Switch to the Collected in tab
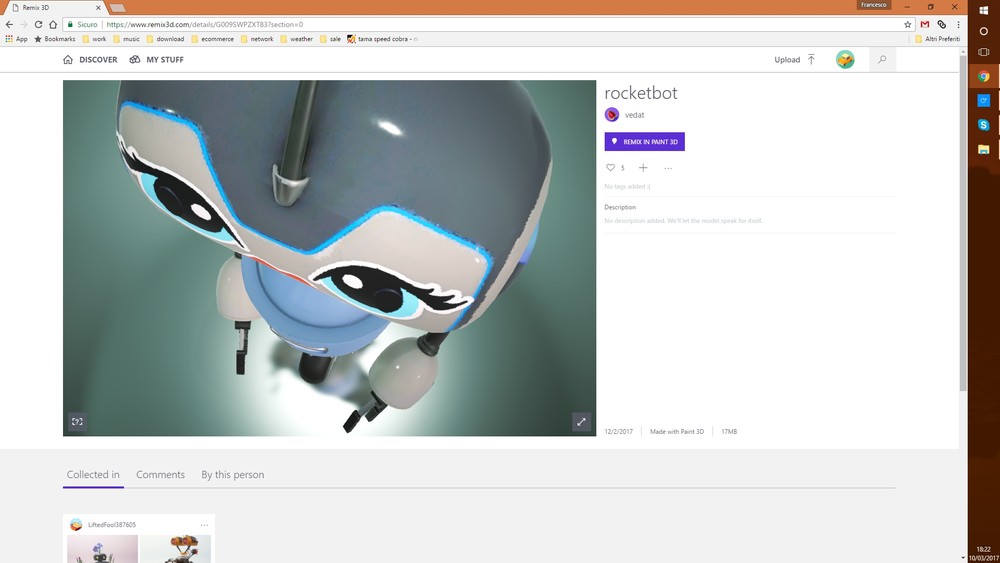 pyautogui.click(x=93, y=474)
